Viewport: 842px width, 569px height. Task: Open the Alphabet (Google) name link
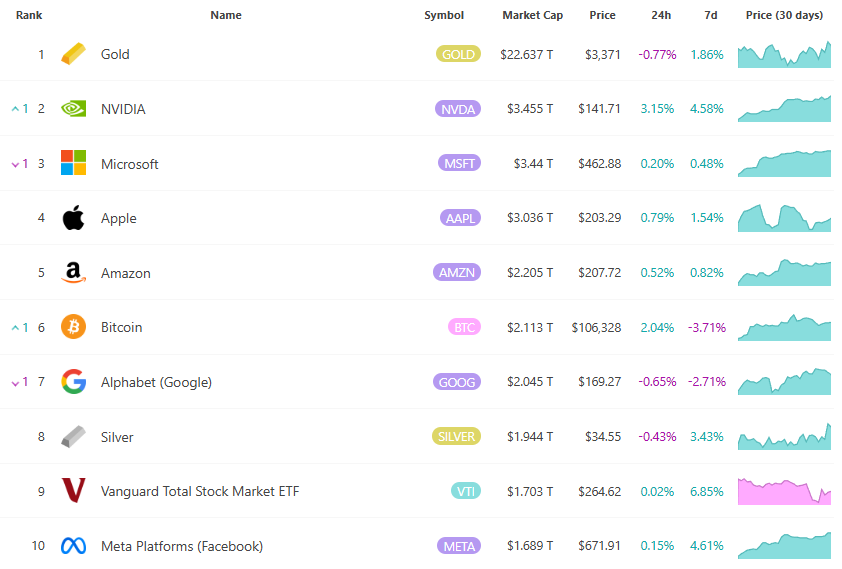(x=156, y=382)
